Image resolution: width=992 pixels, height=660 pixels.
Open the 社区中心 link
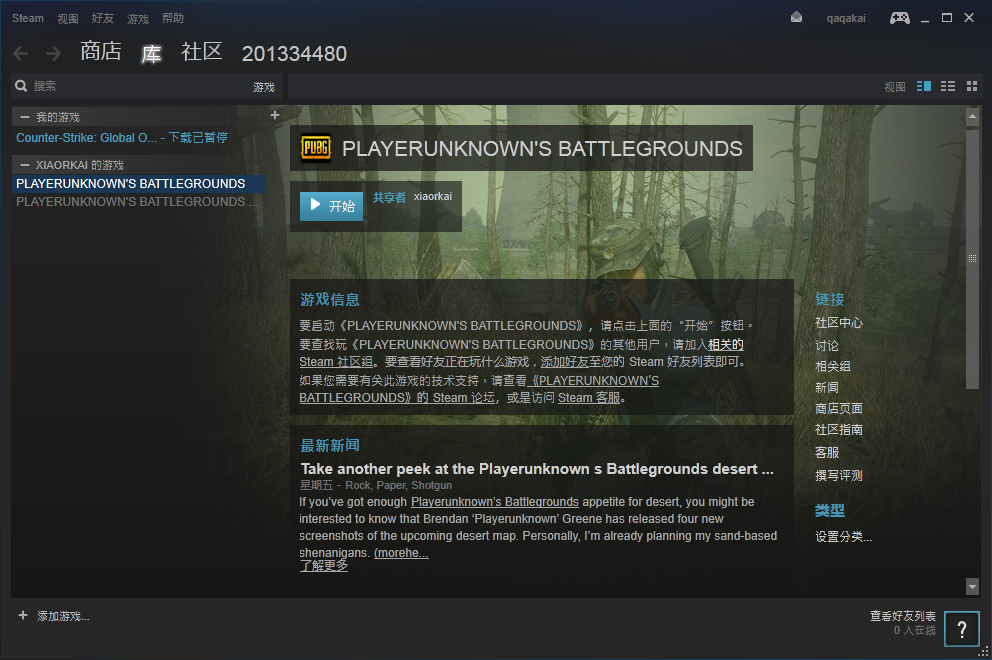[838, 323]
